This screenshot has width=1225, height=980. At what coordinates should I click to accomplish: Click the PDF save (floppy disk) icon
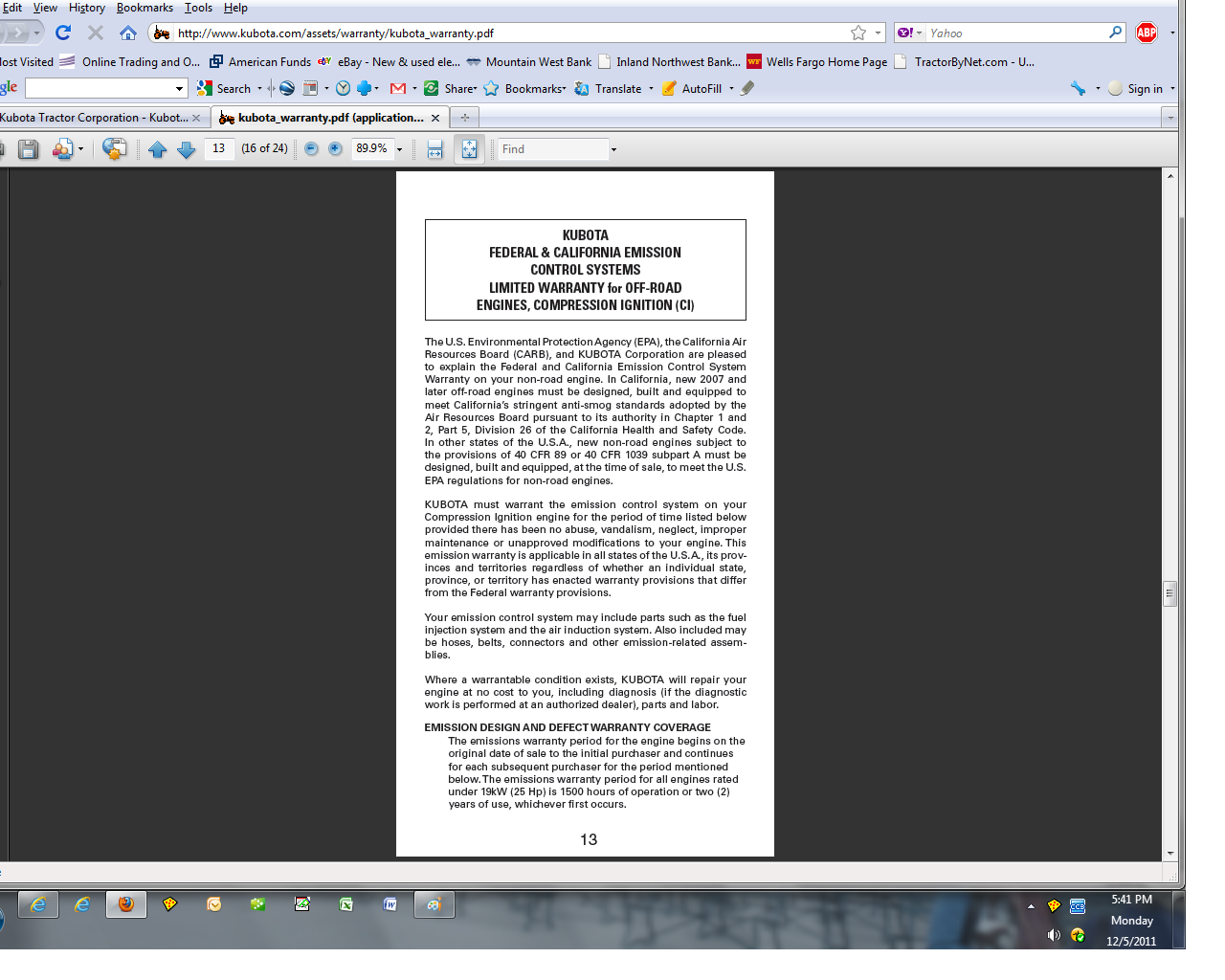29,149
